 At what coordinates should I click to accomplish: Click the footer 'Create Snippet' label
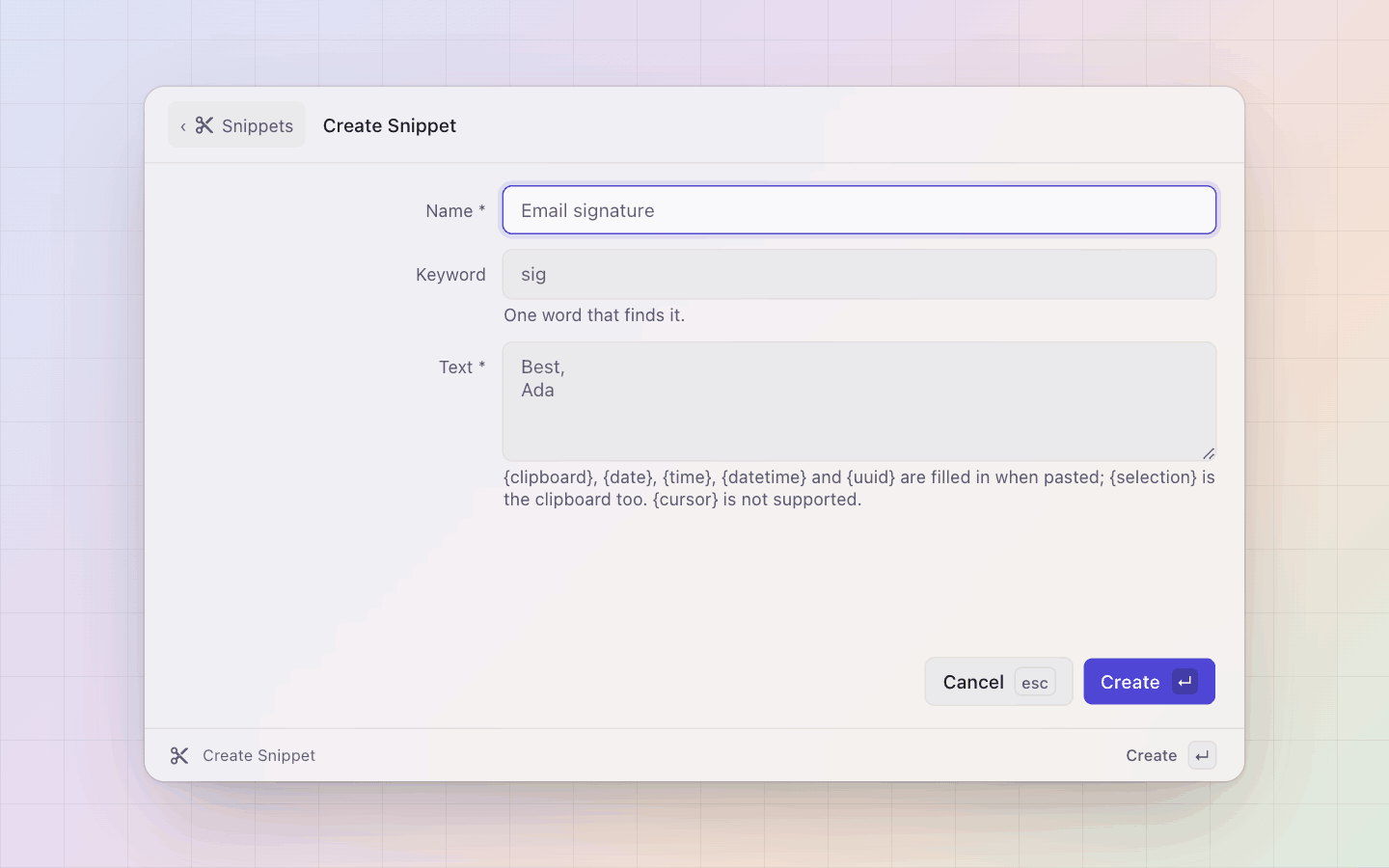pyautogui.click(x=259, y=755)
